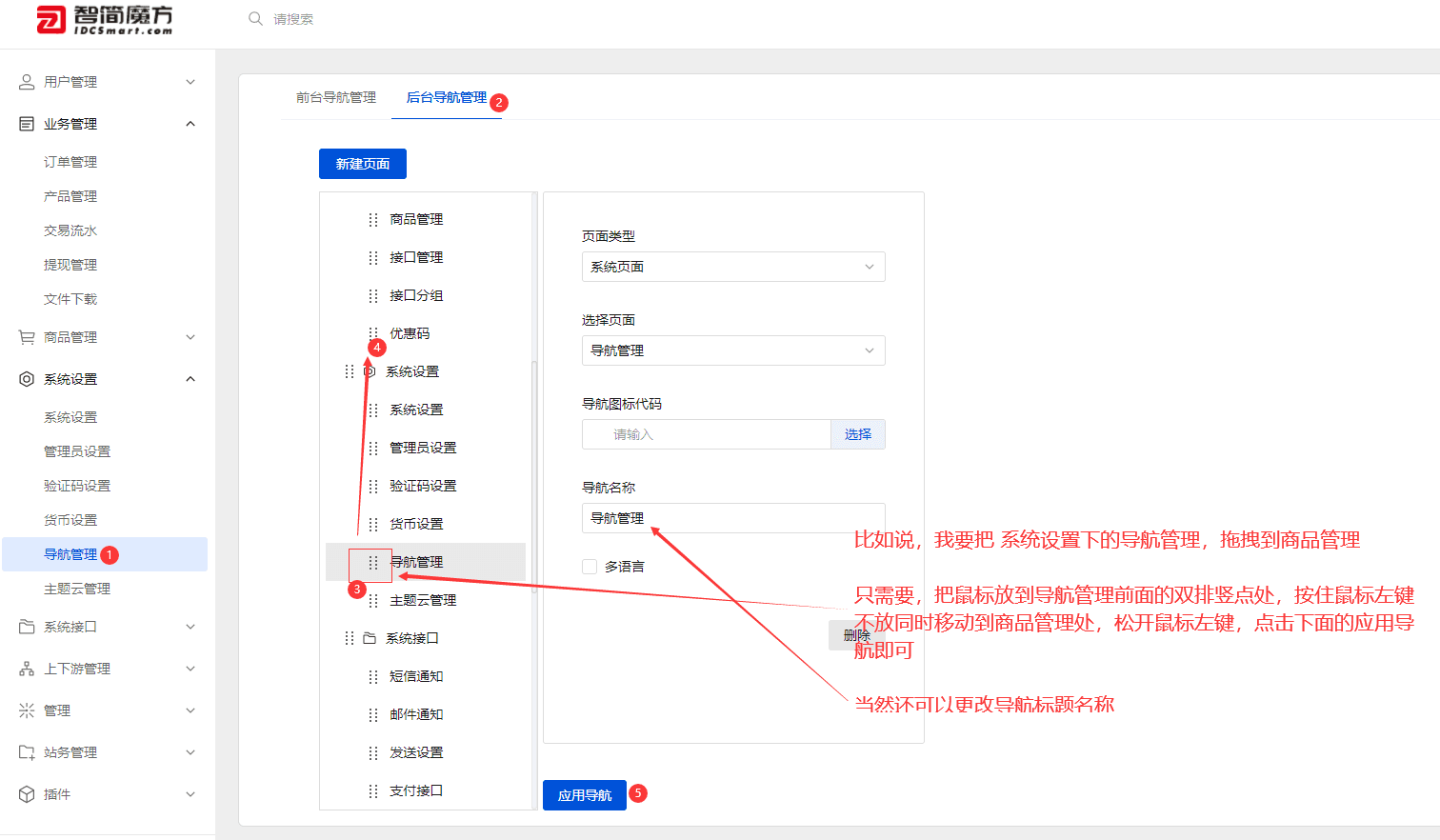1440x840 pixels.
Task: Click the 选择 button beside the icon code field
Action: click(858, 434)
